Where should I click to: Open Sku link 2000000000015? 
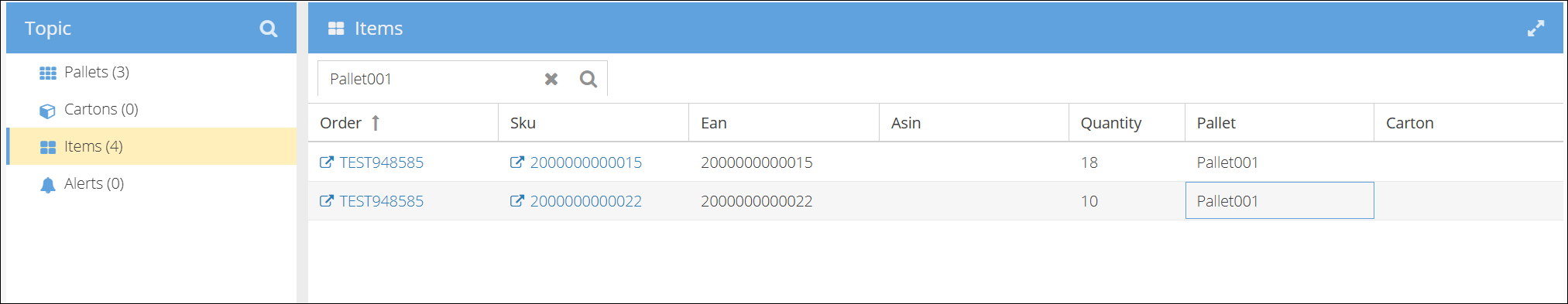click(x=586, y=162)
